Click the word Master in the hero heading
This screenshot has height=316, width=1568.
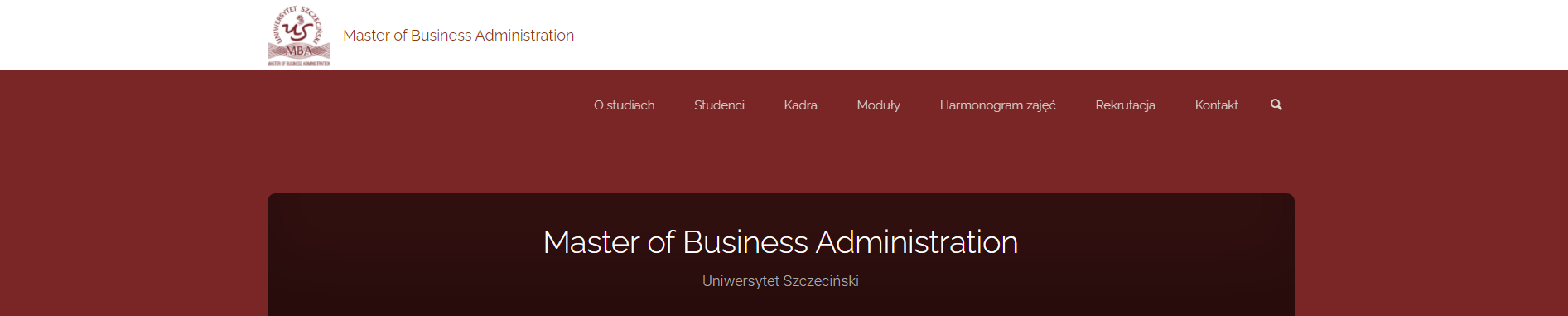(591, 242)
